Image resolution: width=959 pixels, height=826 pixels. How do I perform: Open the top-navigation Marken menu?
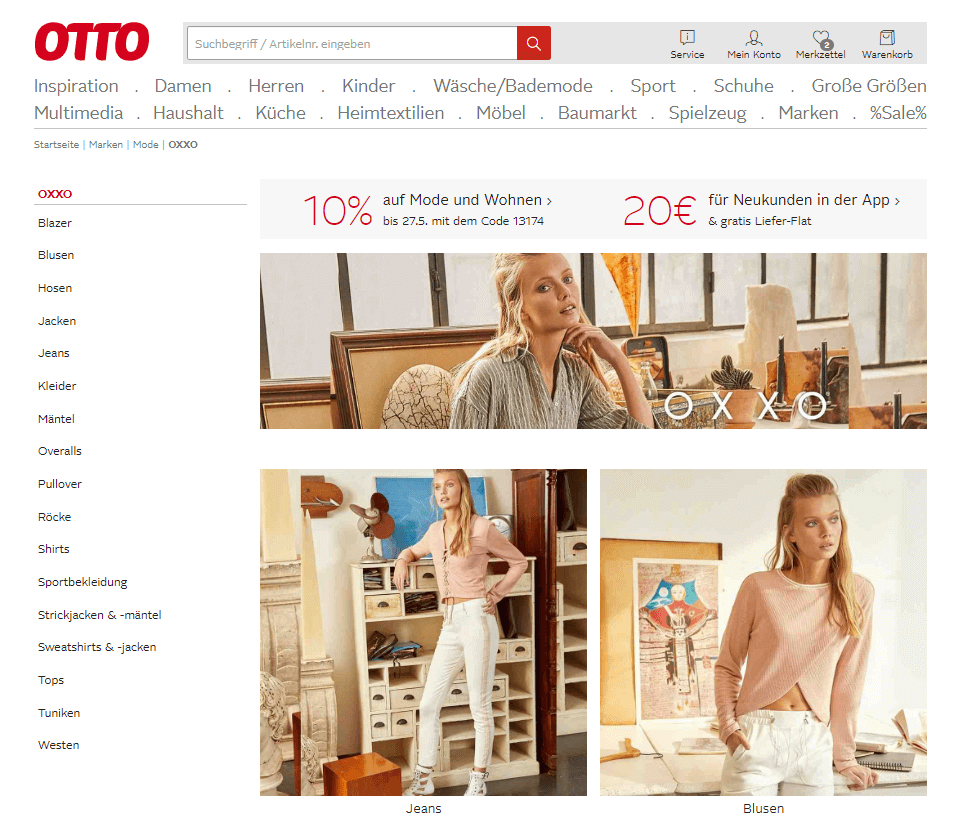[x=808, y=112]
